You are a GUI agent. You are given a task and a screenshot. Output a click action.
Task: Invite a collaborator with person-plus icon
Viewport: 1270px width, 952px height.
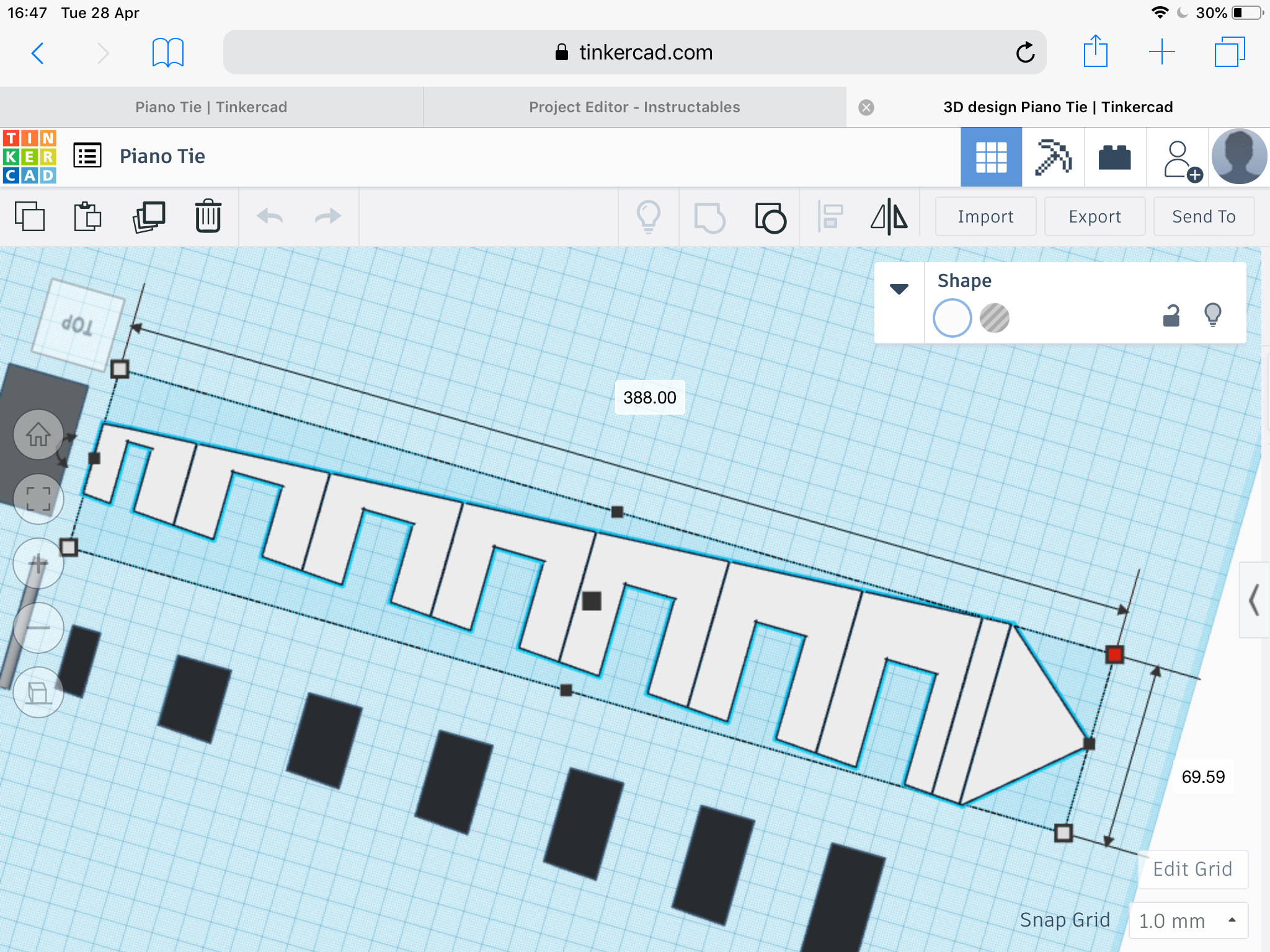pos(1181,160)
